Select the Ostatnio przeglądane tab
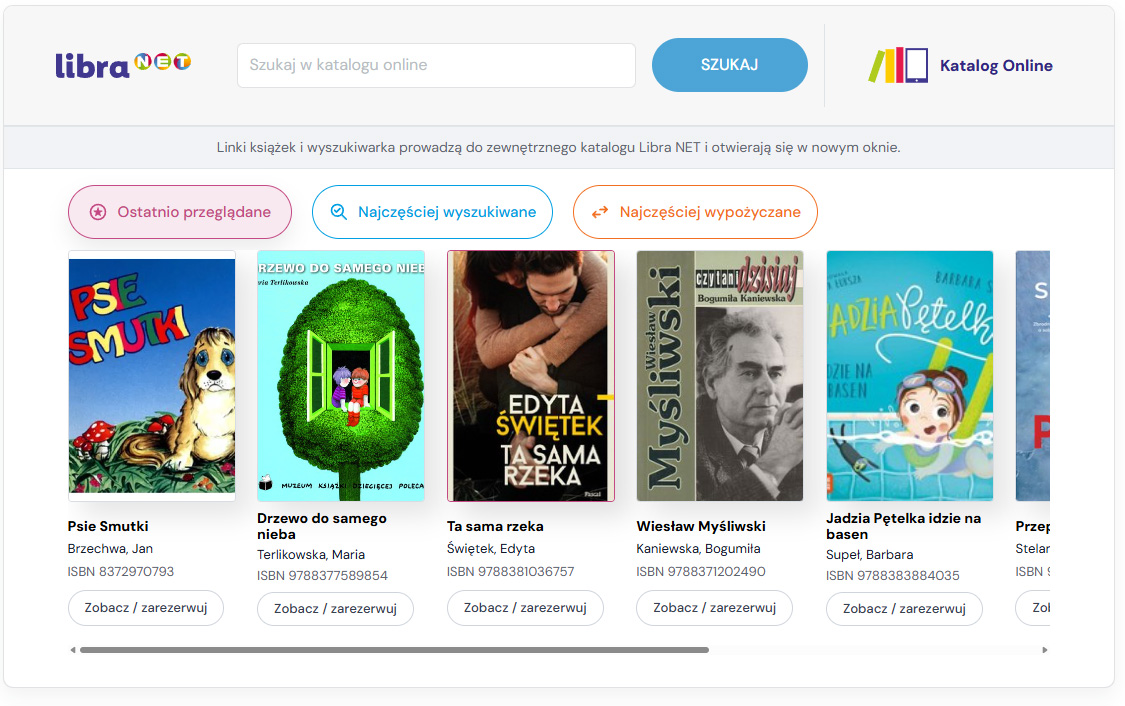The image size is (1125, 706). click(179, 212)
